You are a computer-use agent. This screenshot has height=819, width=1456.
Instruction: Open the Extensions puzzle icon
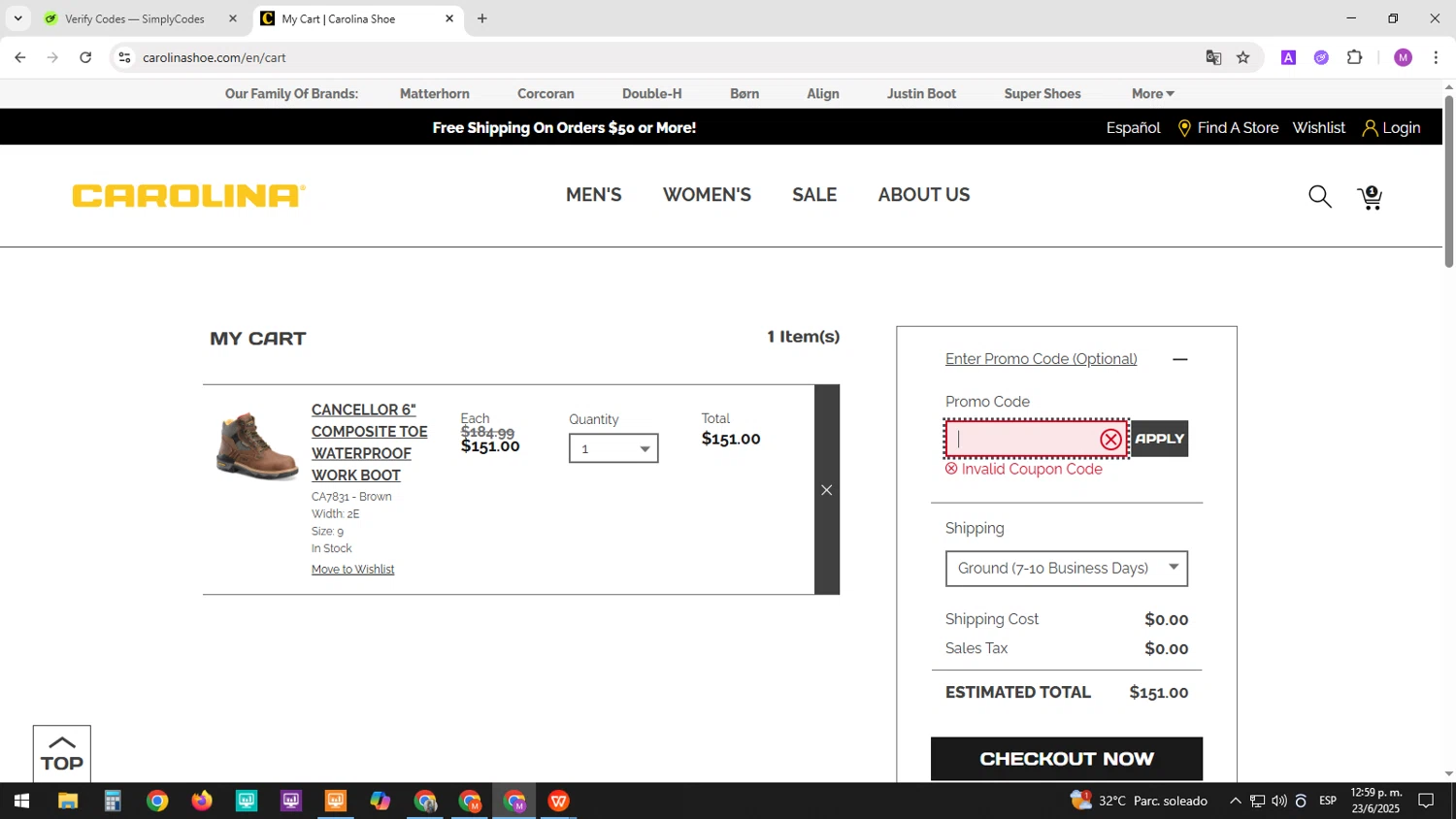pyautogui.click(x=1355, y=57)
